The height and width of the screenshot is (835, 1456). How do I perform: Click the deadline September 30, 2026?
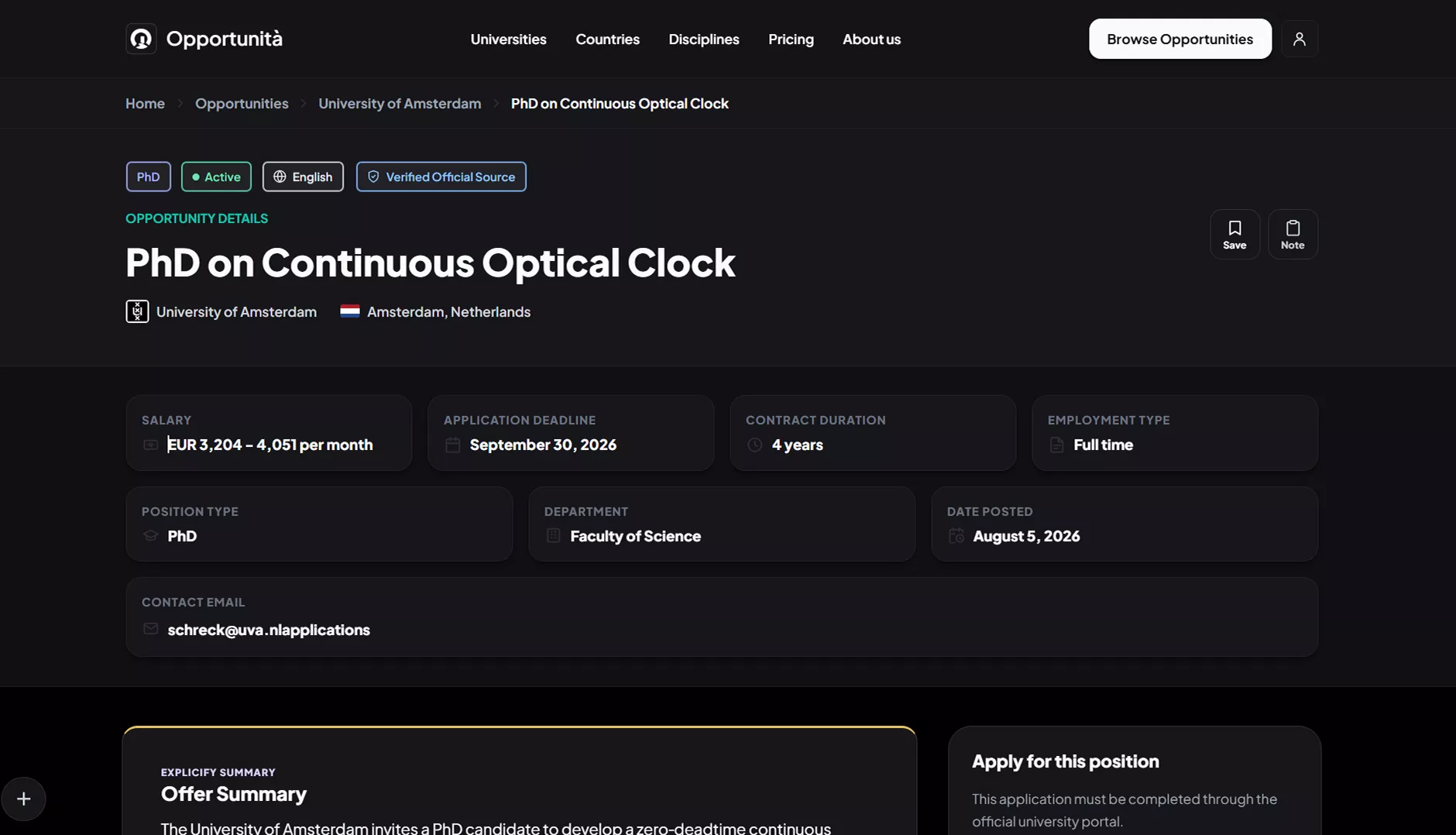pyautogui.click(x=543, y=445)
